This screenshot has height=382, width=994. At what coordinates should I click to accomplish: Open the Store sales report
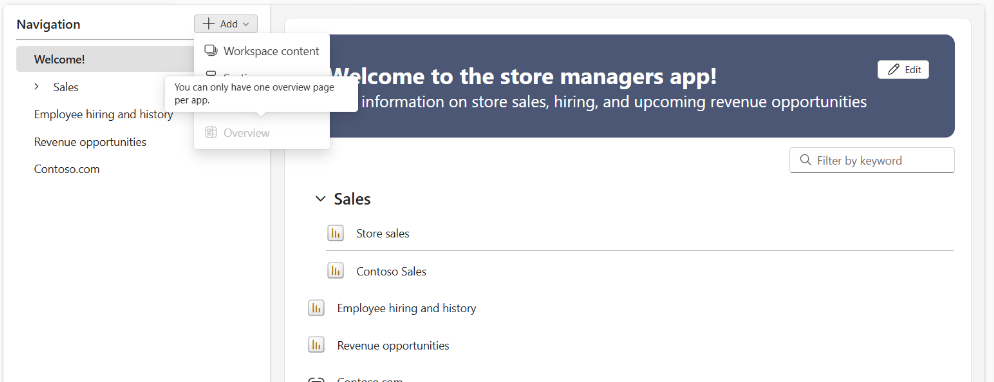pyautogui.click(x=383, y=234)
